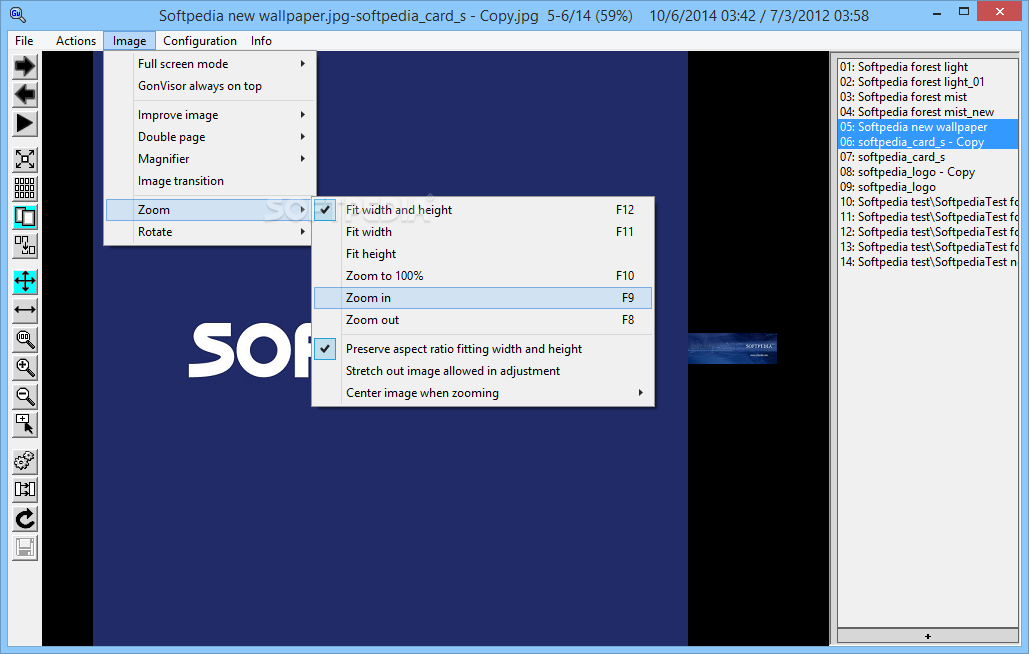Viewport: 1029px width, 654px height.
Task: Go to next image with right arrow
Action: 25,66
